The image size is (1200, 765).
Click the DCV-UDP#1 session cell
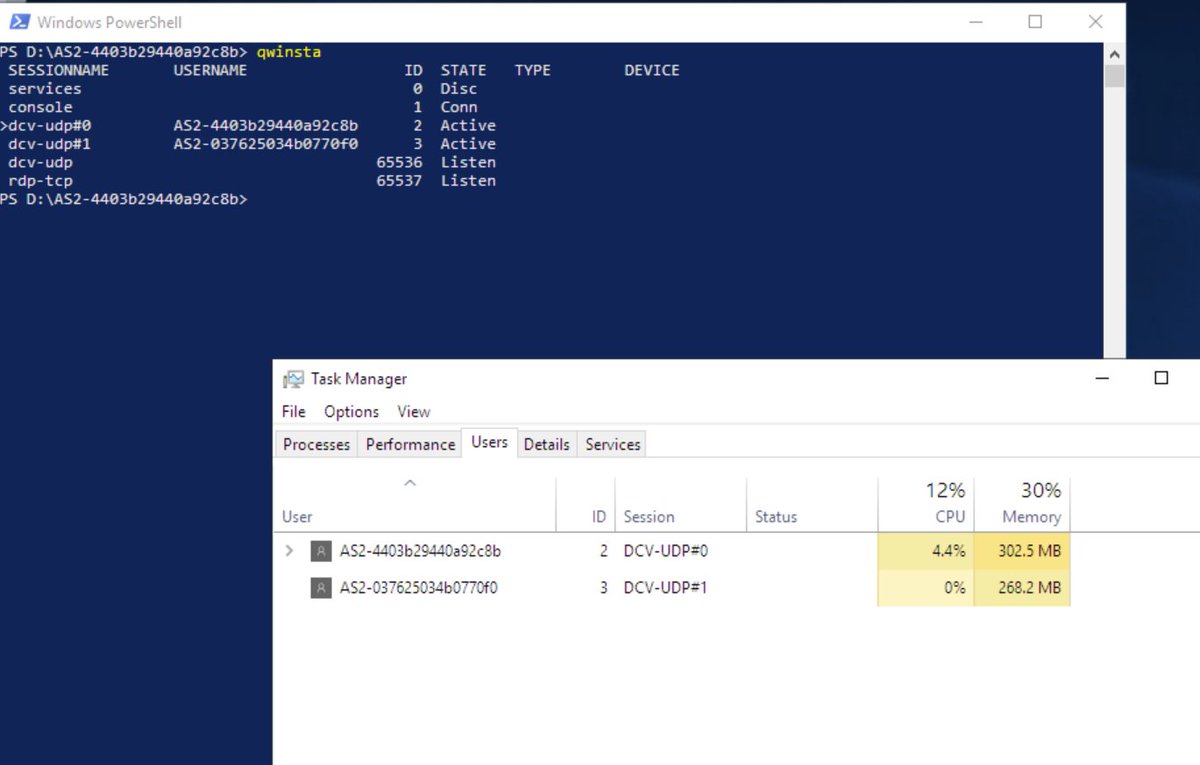(665, 588)
